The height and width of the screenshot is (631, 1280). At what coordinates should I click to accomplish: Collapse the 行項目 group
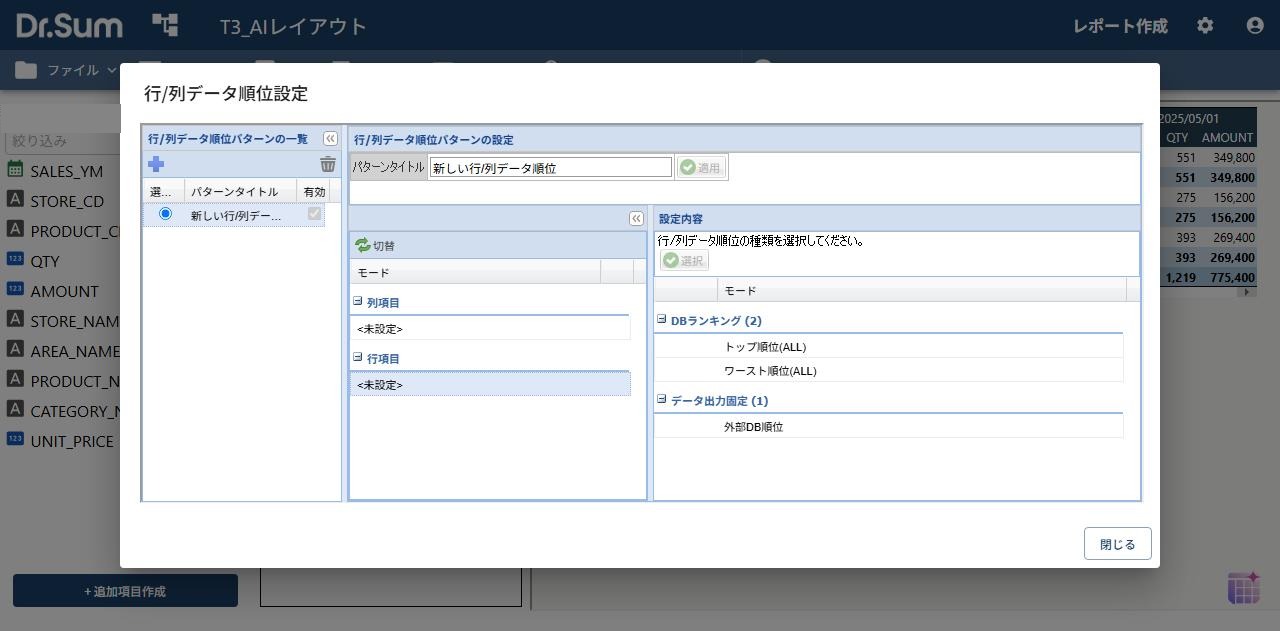point(358,357)
